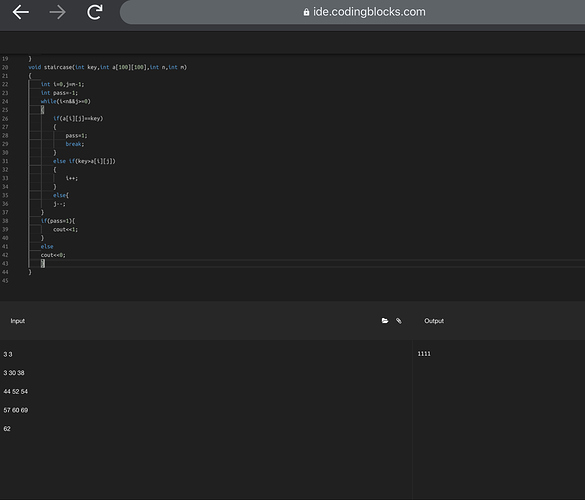Viewport: 585px width, 500px height.
Task: Click the input line '44 52 54'
Action: pyautogui.click(x=16, y=392)
